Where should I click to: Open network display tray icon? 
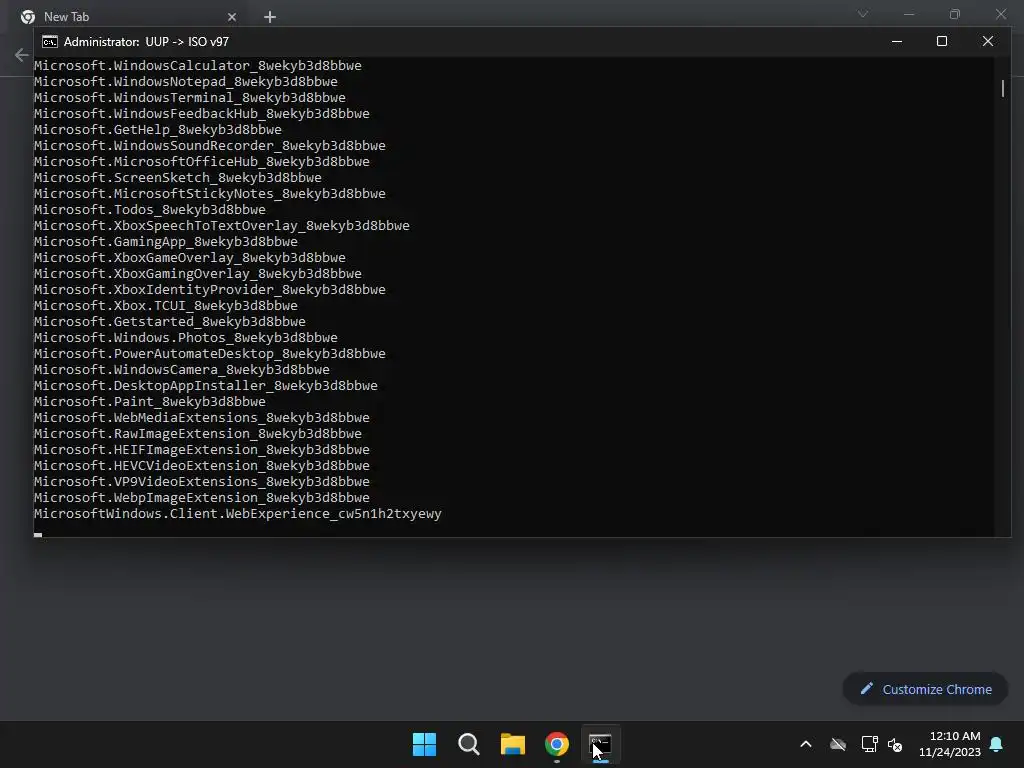point(869,744)
